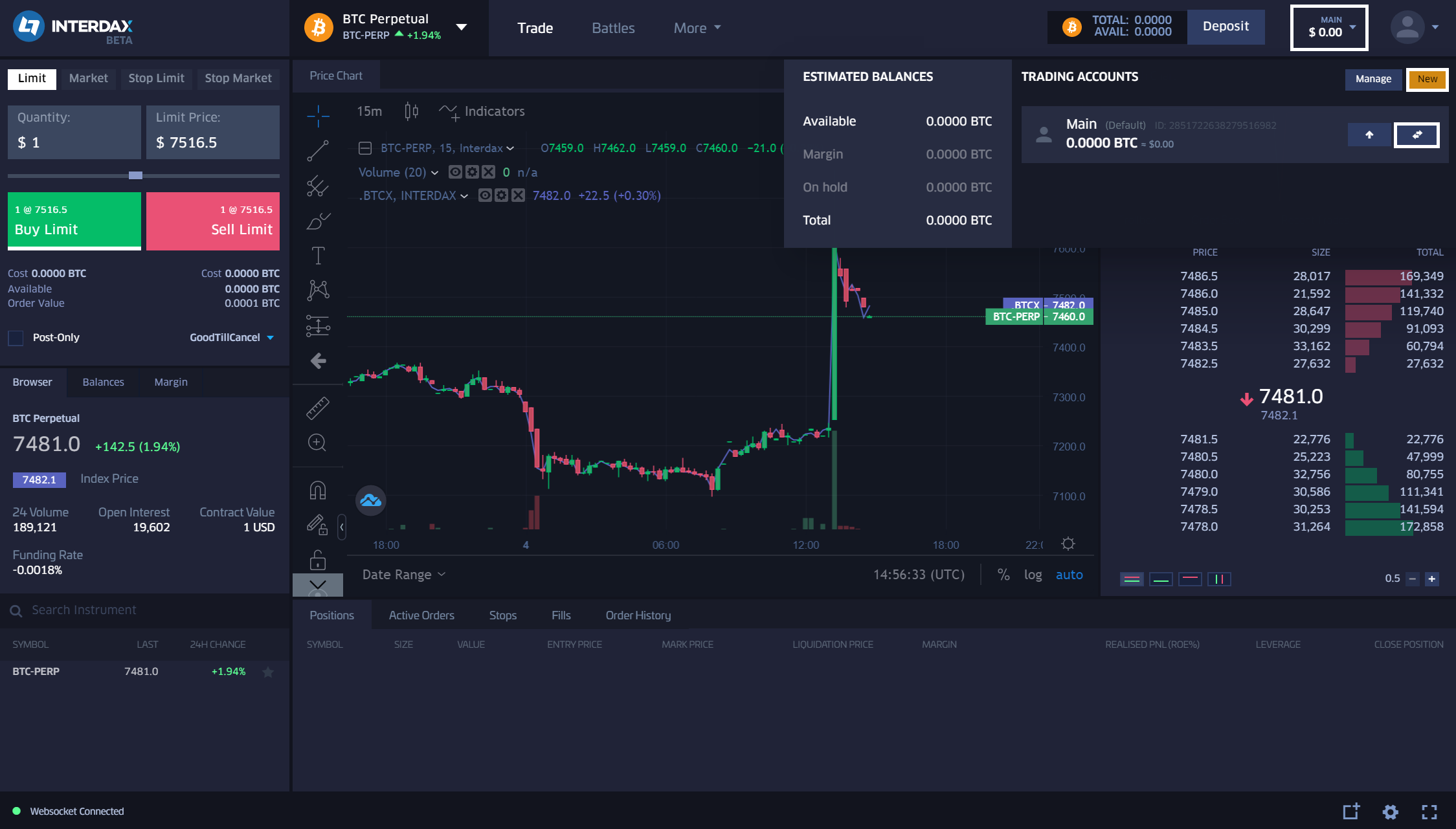Hide the Volume indicator via eye icon
This screenshot has width=1456, height=829.
456,172
